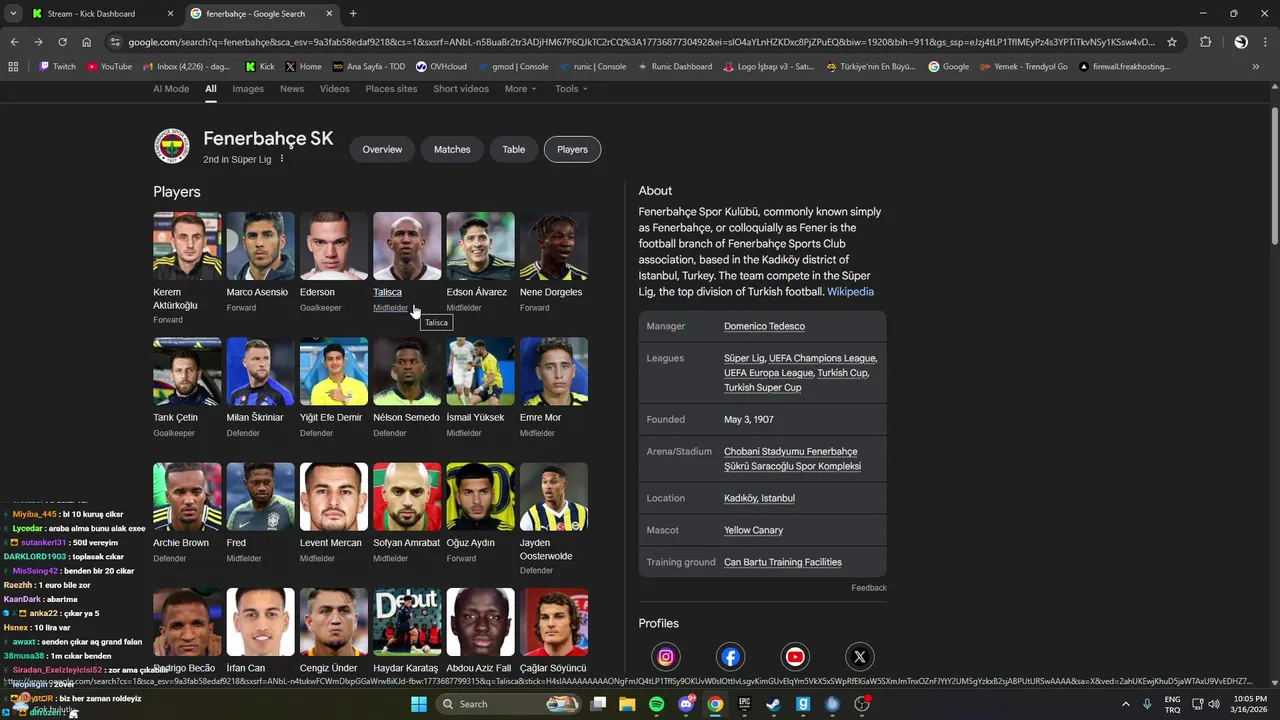Viewport: 1280px width, 720px height.
Task: Open the tab search dropdown arrow
Action: [x=13, y=14]
